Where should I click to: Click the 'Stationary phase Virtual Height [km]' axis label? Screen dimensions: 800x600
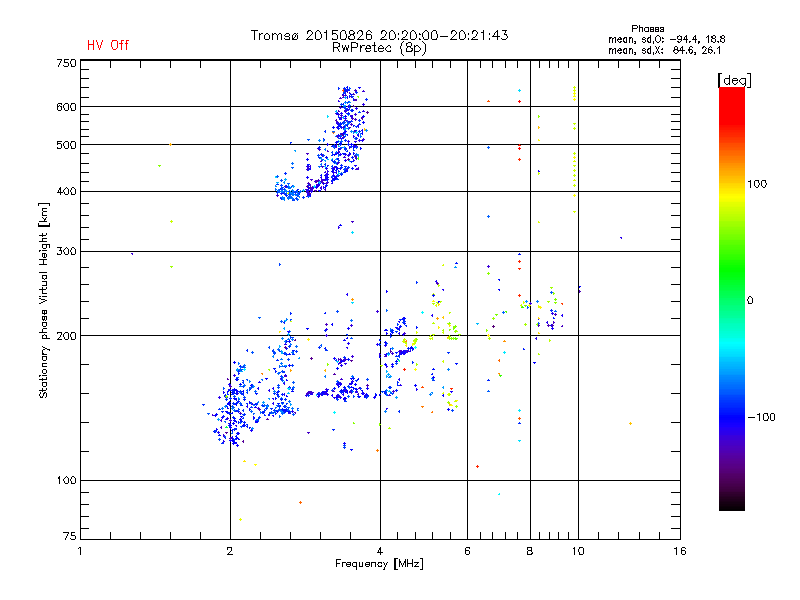(x=44, y=300)
